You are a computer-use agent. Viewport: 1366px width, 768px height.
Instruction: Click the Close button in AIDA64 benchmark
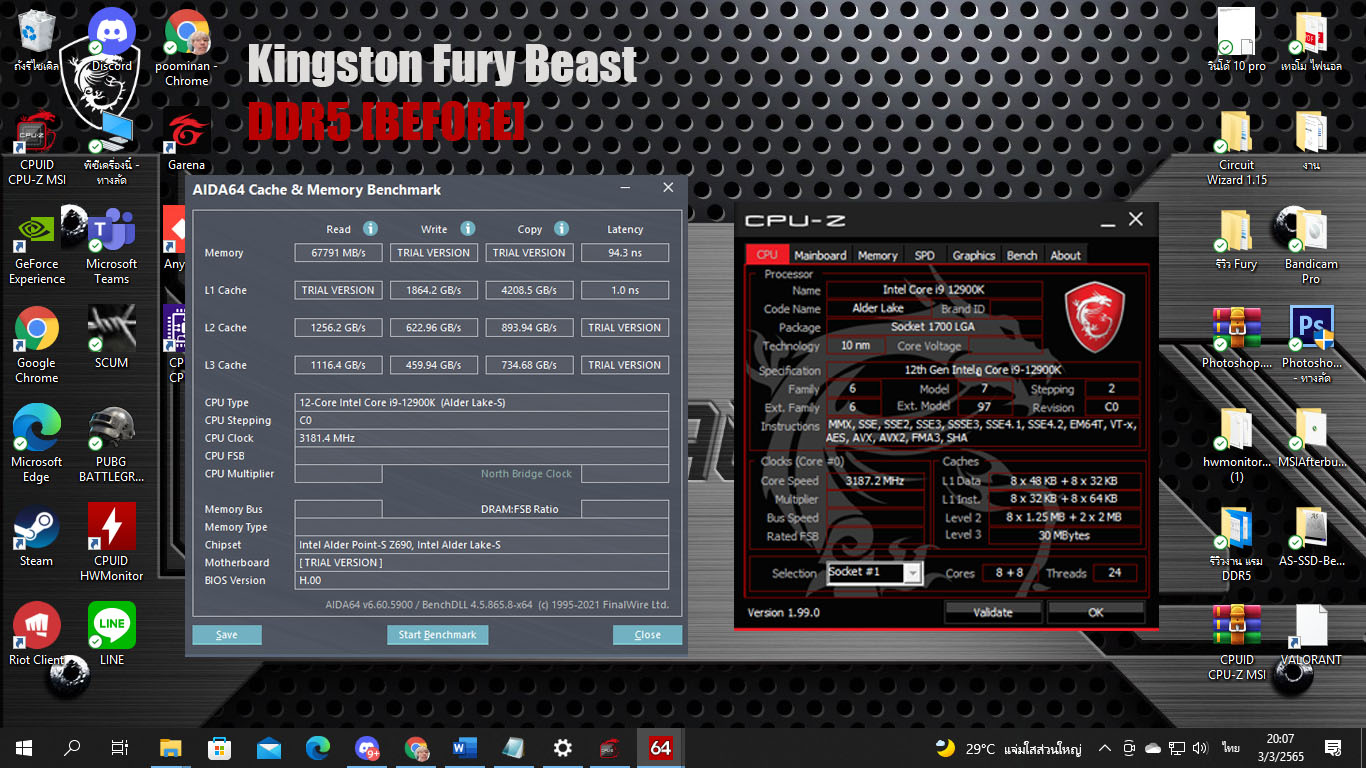point(647,635)
